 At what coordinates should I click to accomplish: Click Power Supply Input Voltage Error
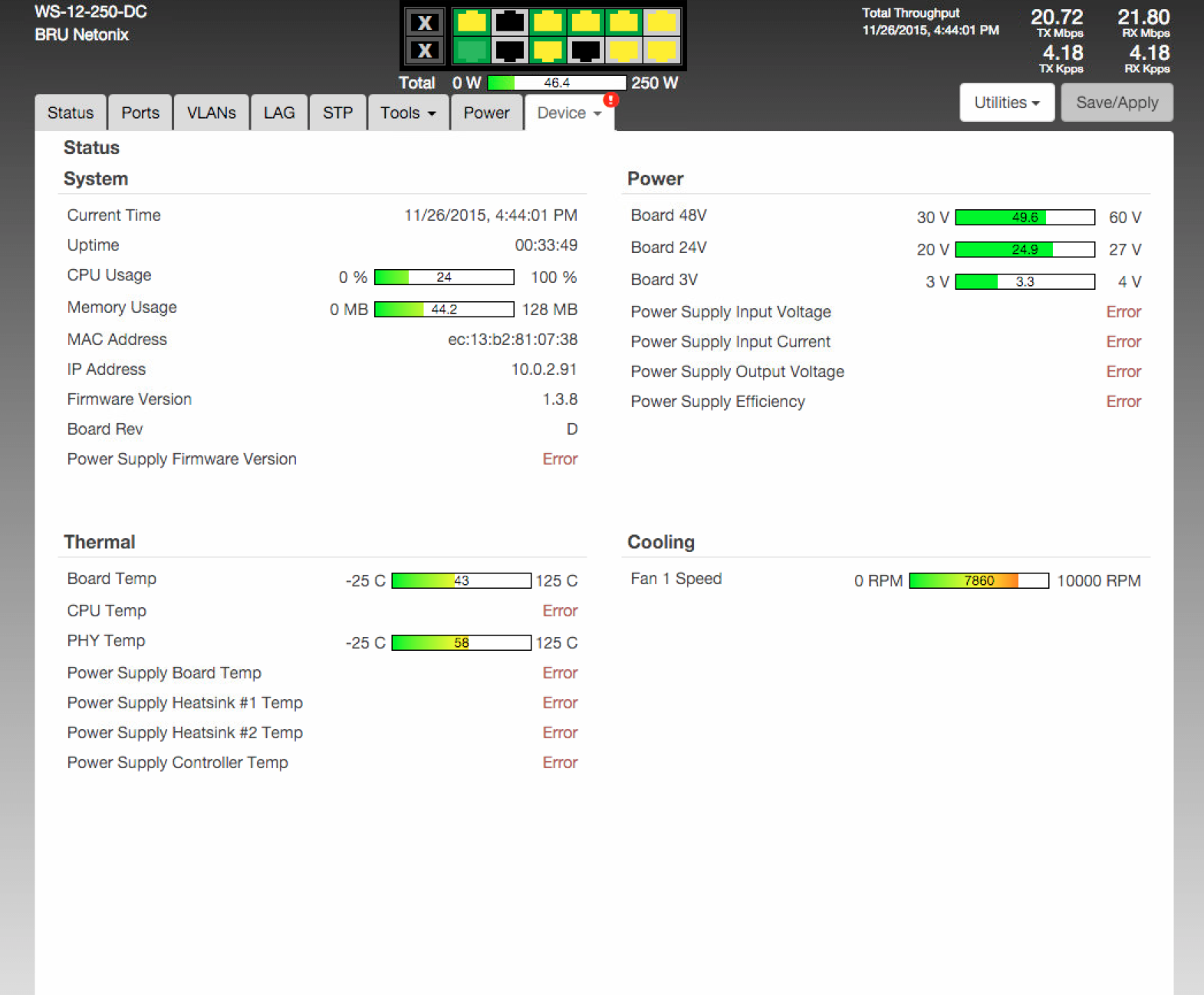pyautogui.click(x=1123, y=311)
